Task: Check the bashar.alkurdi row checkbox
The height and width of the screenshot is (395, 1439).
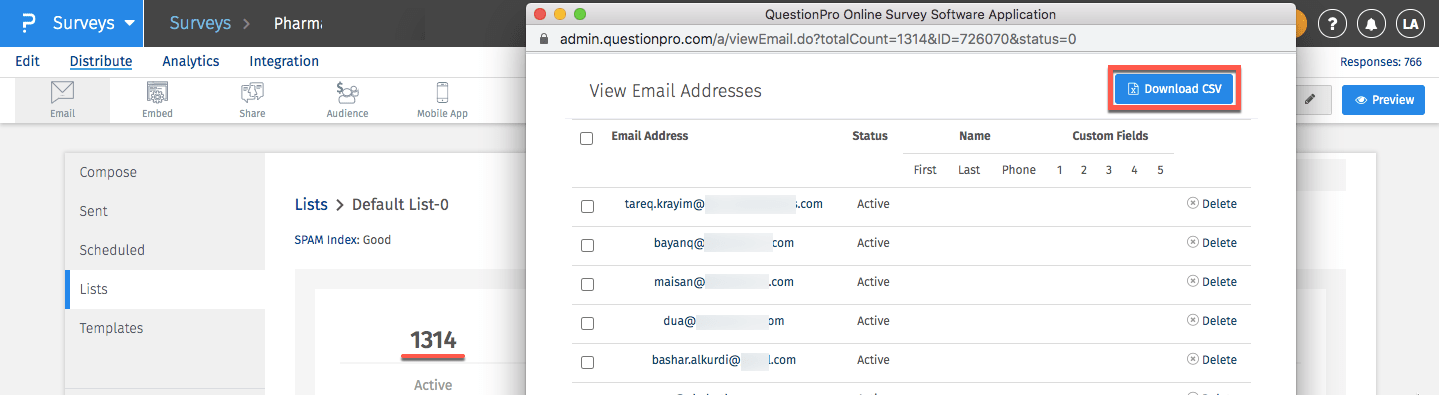Action: [x=587, y=362]
